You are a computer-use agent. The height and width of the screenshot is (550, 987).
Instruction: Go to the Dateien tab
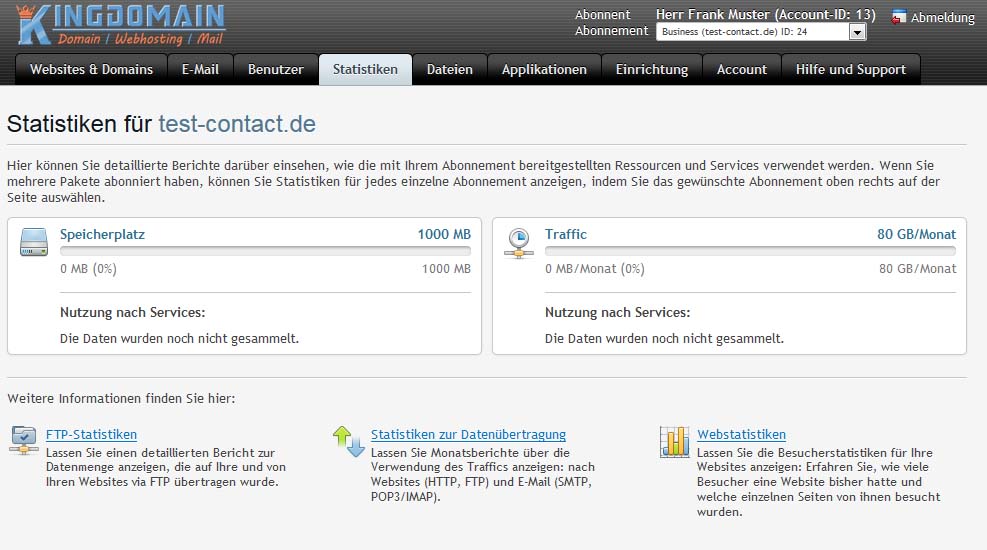click(449, 70)
